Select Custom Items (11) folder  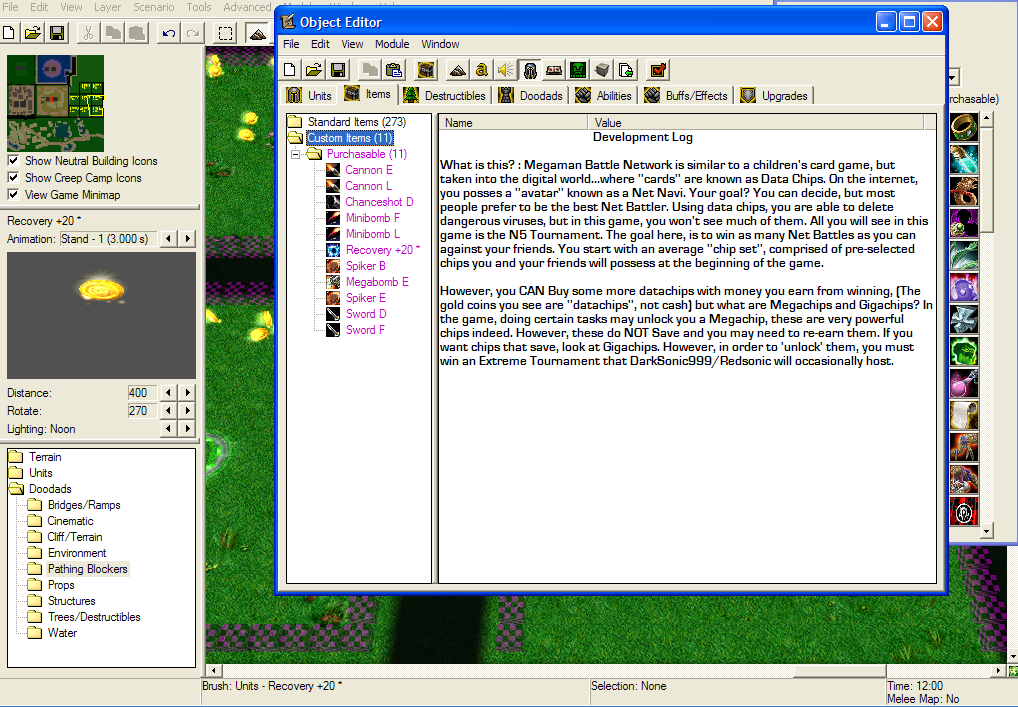pos(349,138)
